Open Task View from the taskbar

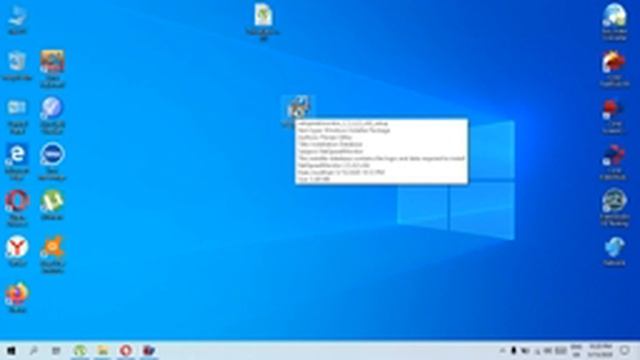click(x=56, y=351)
